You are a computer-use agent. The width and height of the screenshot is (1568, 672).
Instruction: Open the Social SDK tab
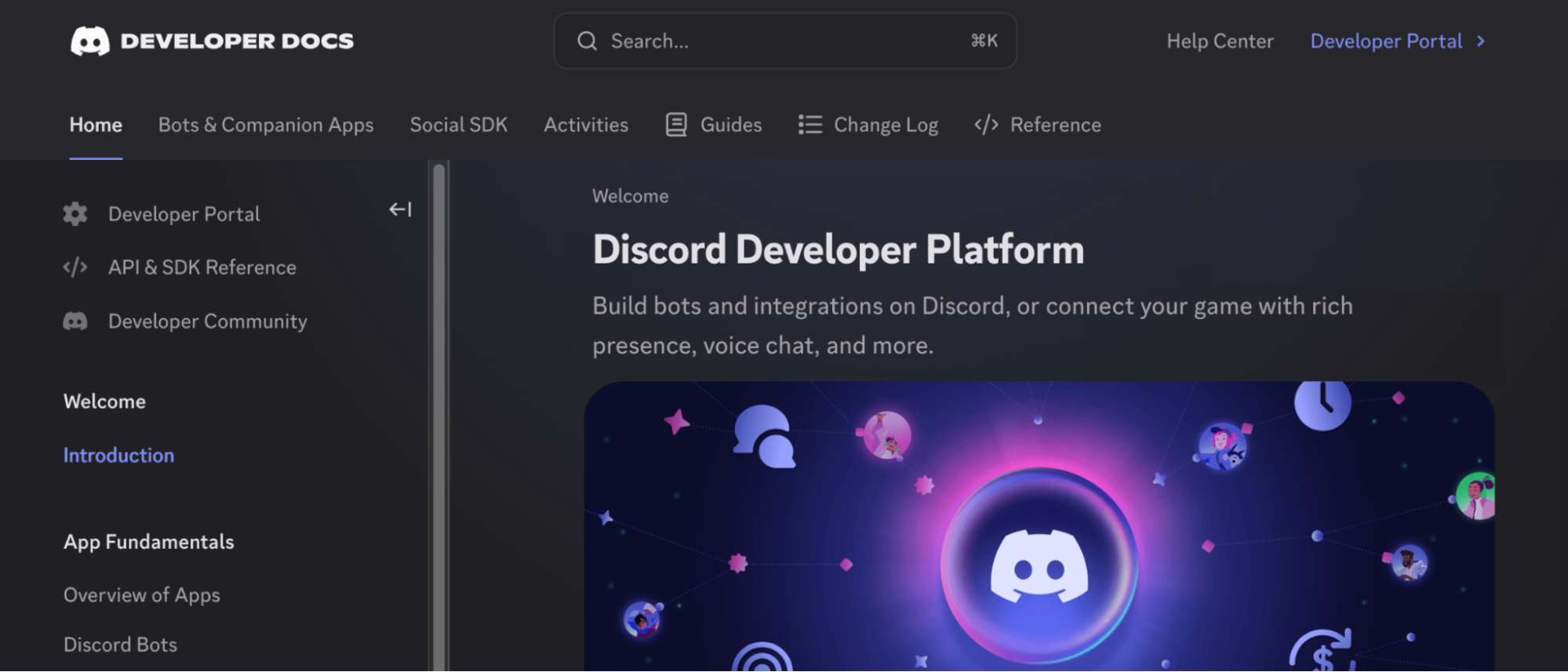459,125
